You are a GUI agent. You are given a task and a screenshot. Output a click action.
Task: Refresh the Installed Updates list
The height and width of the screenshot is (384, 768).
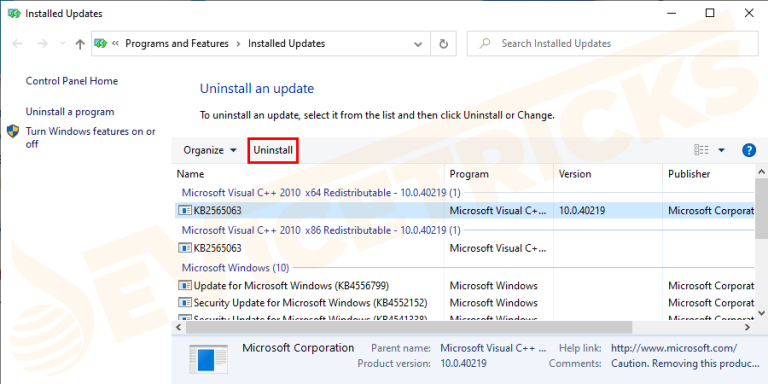pos(443,44)
